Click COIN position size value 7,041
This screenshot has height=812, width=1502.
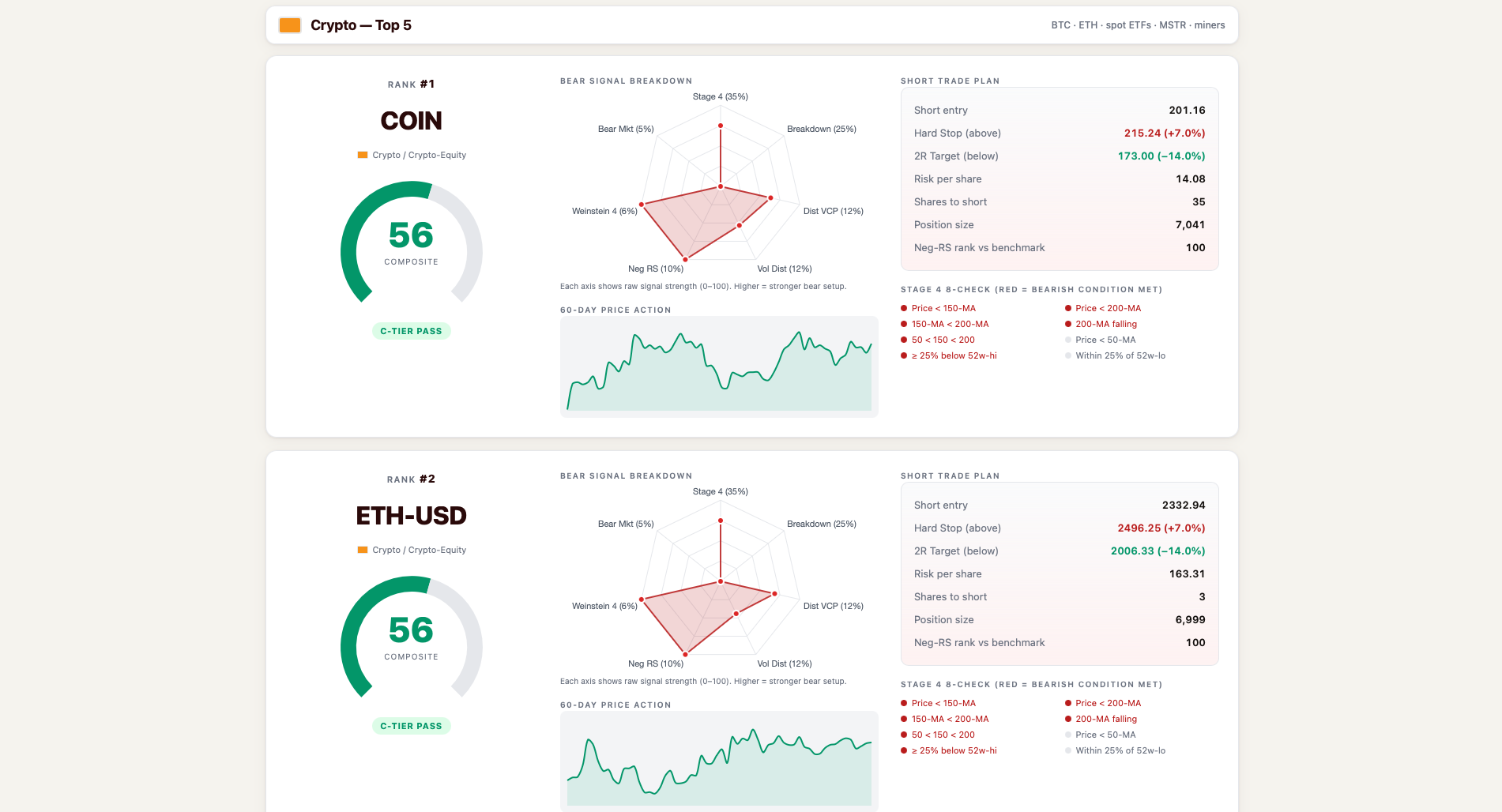tap(1190, 225)
